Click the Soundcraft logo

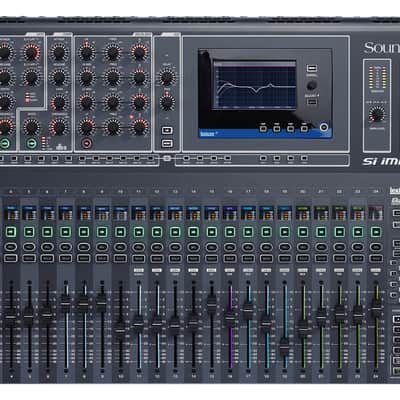[382, 48]
